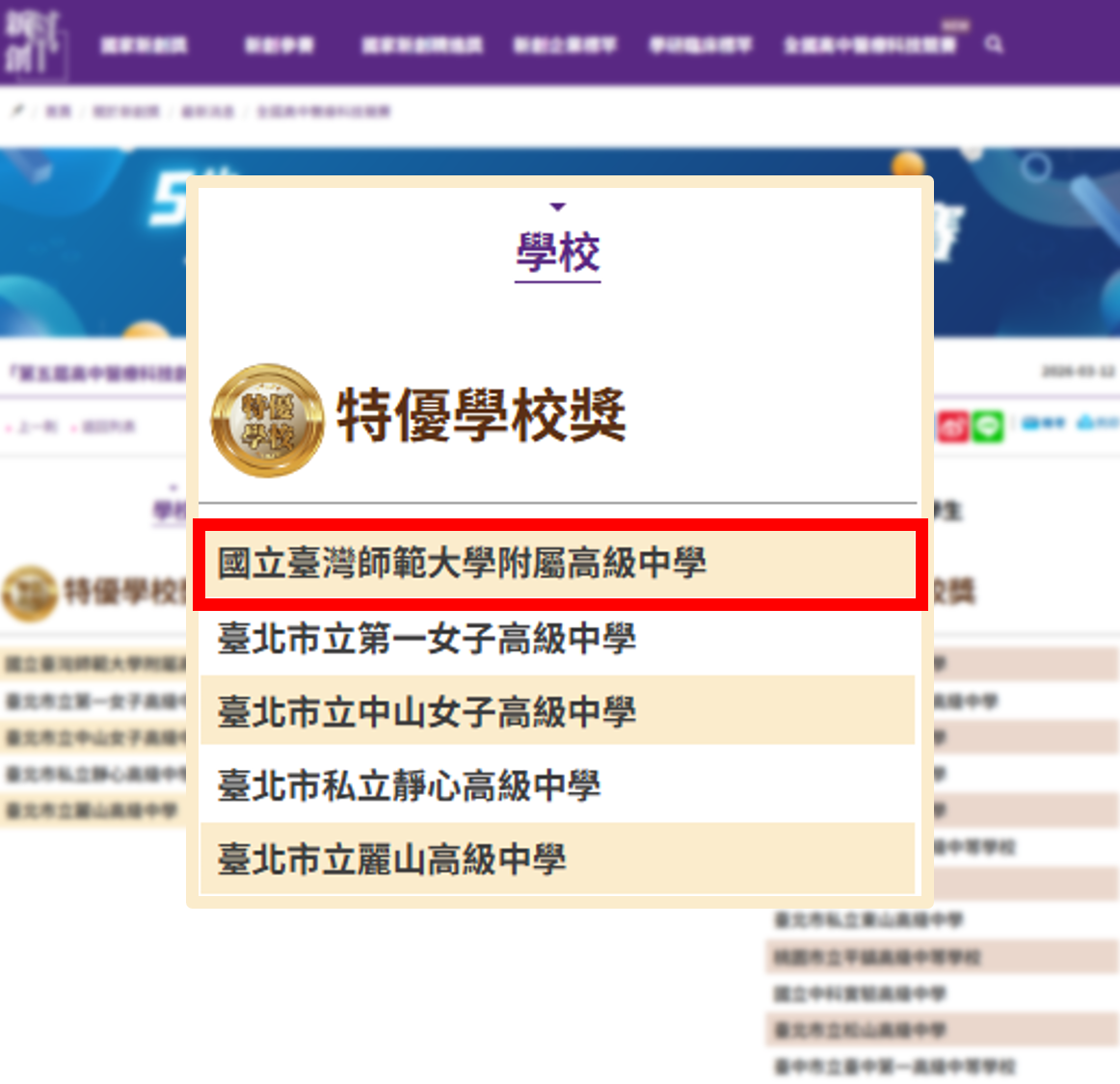The width and height of the screenshot is (1120, 1084).
Task: Click the small triangle above 學校
Action: [558, 207]
